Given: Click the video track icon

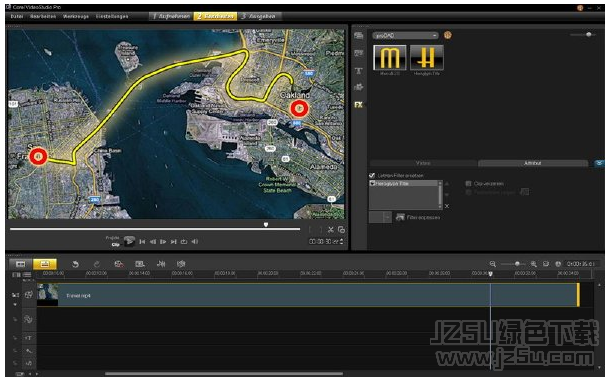Looking at the screenshot, I should (x=28, y=295).
